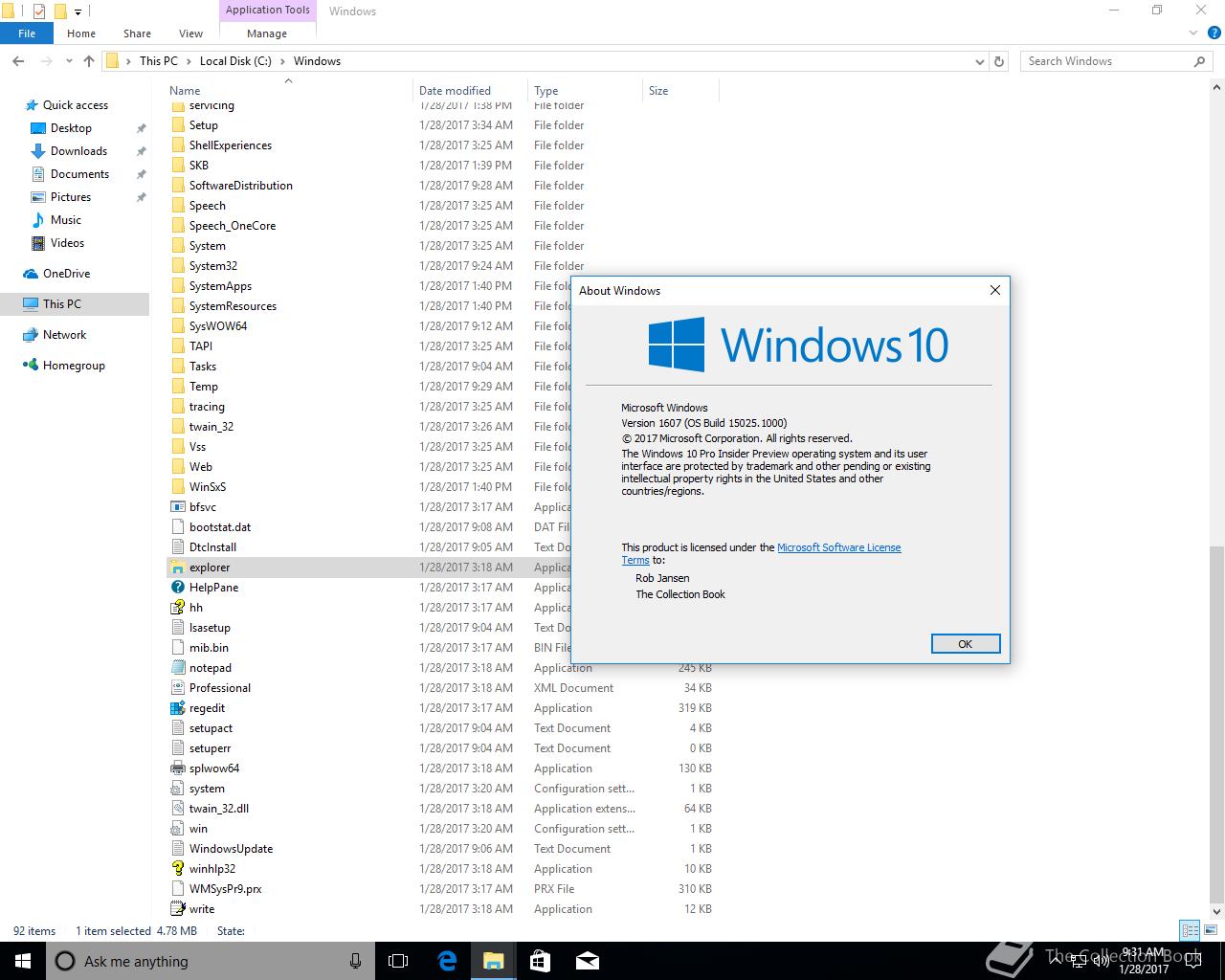Click Local Disk (C:) in address bar
The image size is (1225, 980).
235,61
